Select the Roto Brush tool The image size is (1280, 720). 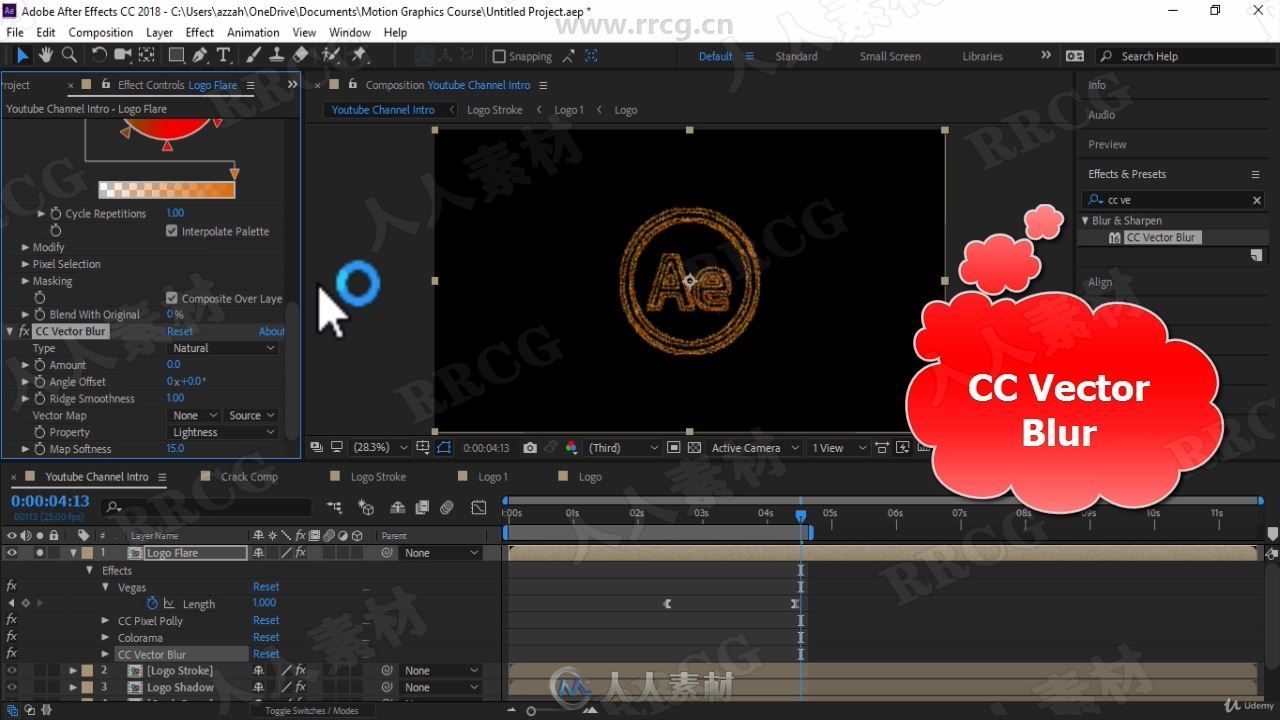pyautogui.click(x=330, y=56)
